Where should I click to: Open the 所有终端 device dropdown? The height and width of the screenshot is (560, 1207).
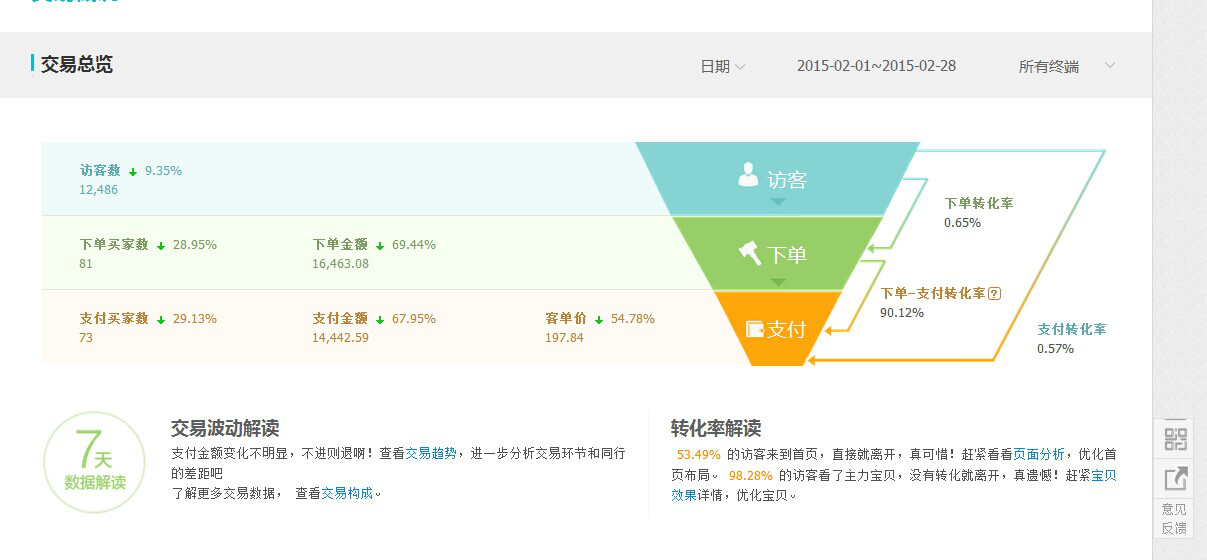[1066, 67]
